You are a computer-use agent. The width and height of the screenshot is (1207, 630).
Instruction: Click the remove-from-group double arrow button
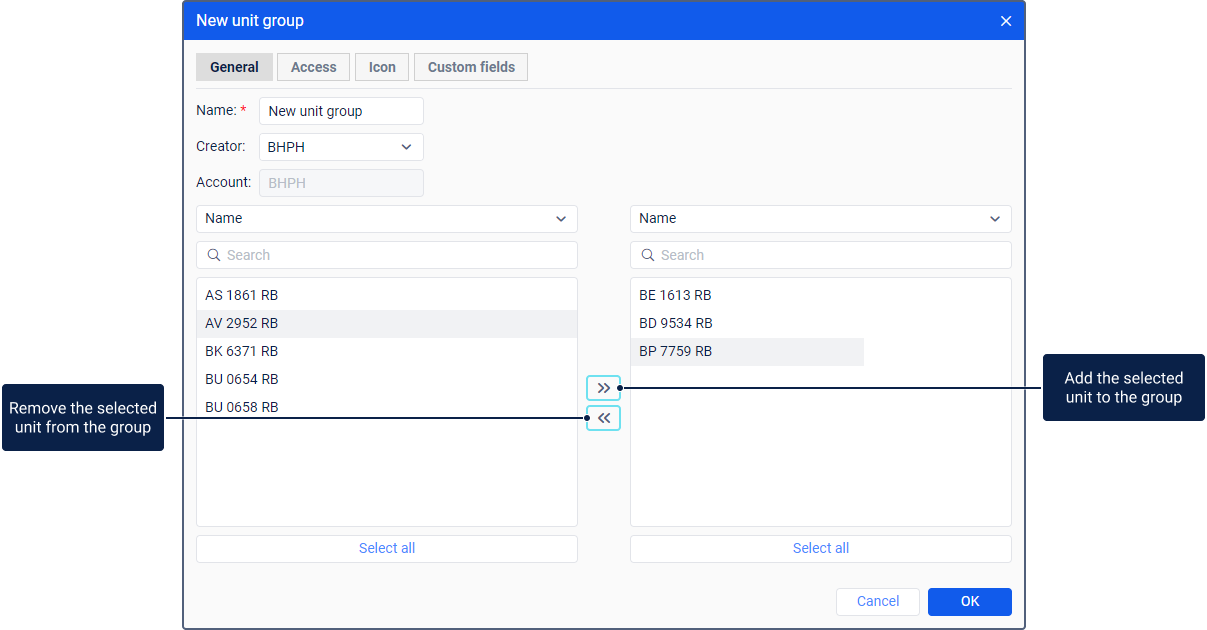click(x=603, y=418)
